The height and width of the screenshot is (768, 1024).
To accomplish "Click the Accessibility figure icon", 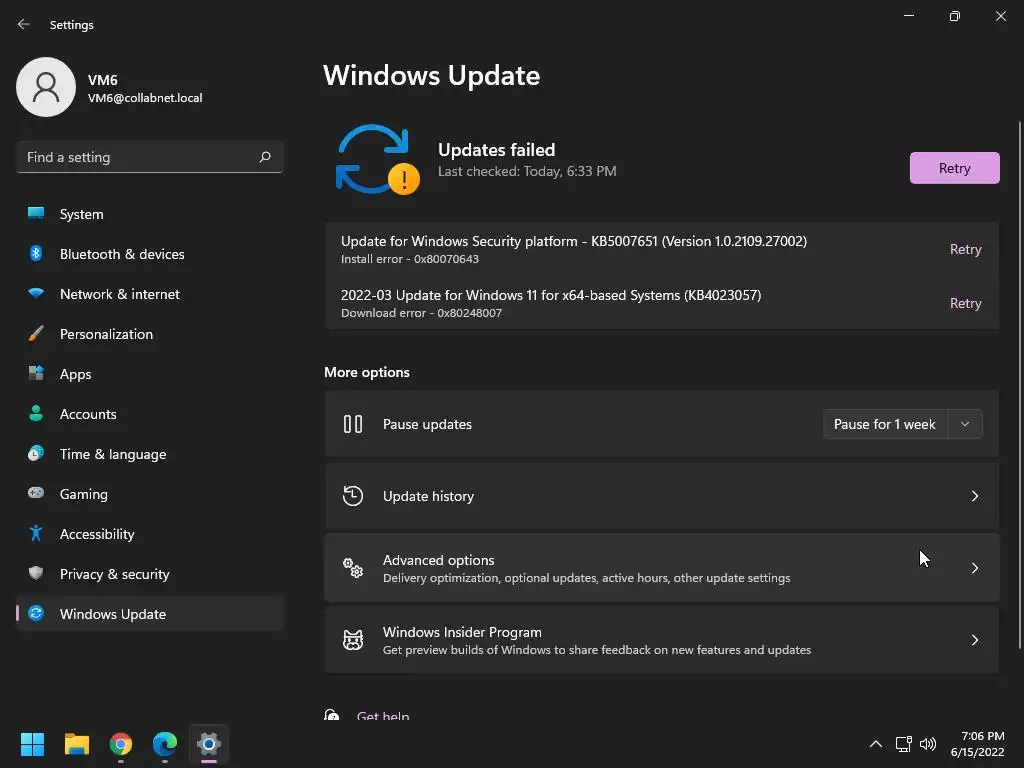I will (36, 534).
